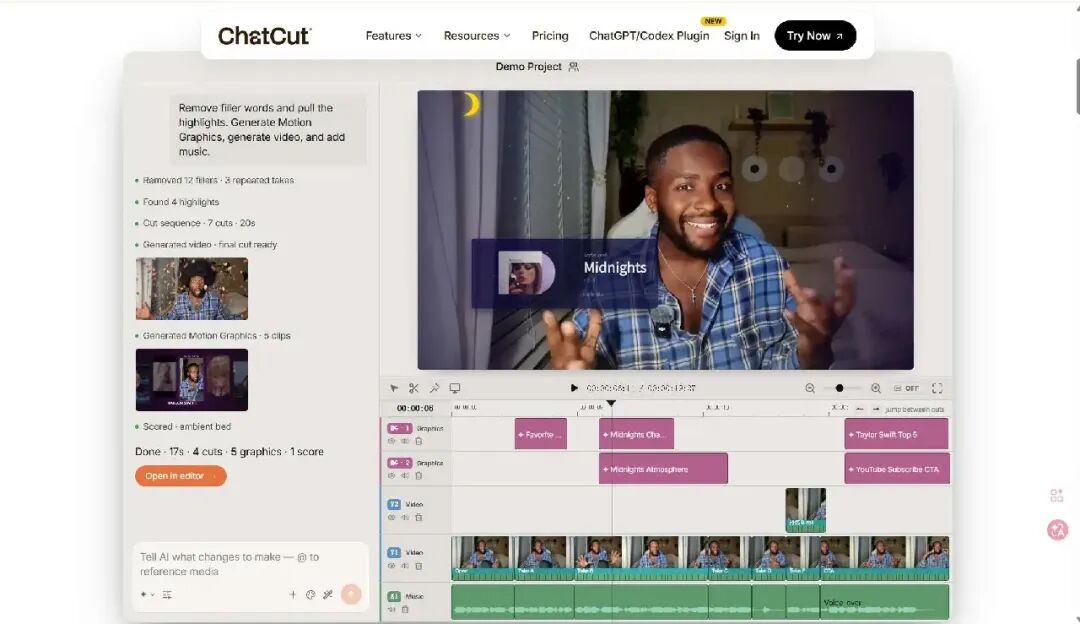The width and height of the screenshot is (1080, 624).
Task: Jump to next cut arrow
Action: tap(875, 409)
